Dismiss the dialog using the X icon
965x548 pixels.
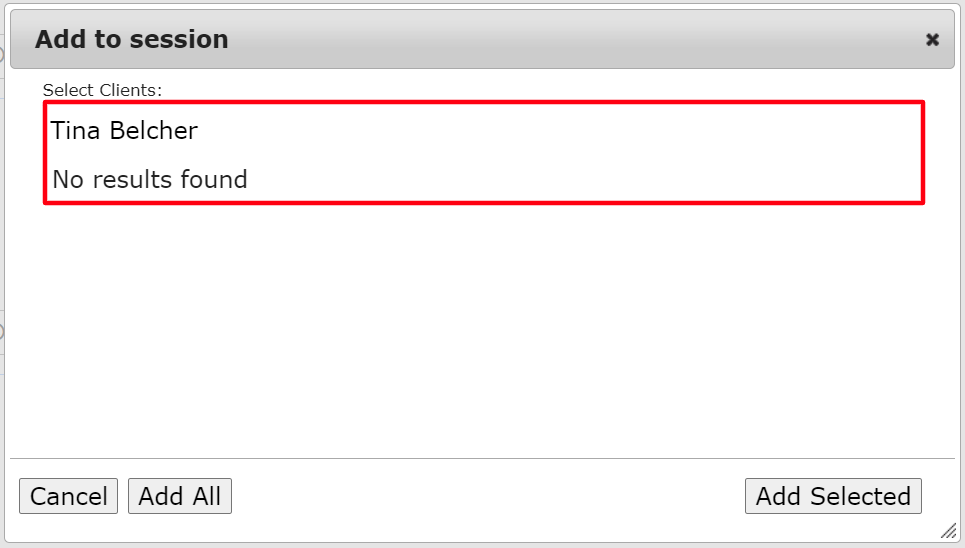click(x=932, y=40)
